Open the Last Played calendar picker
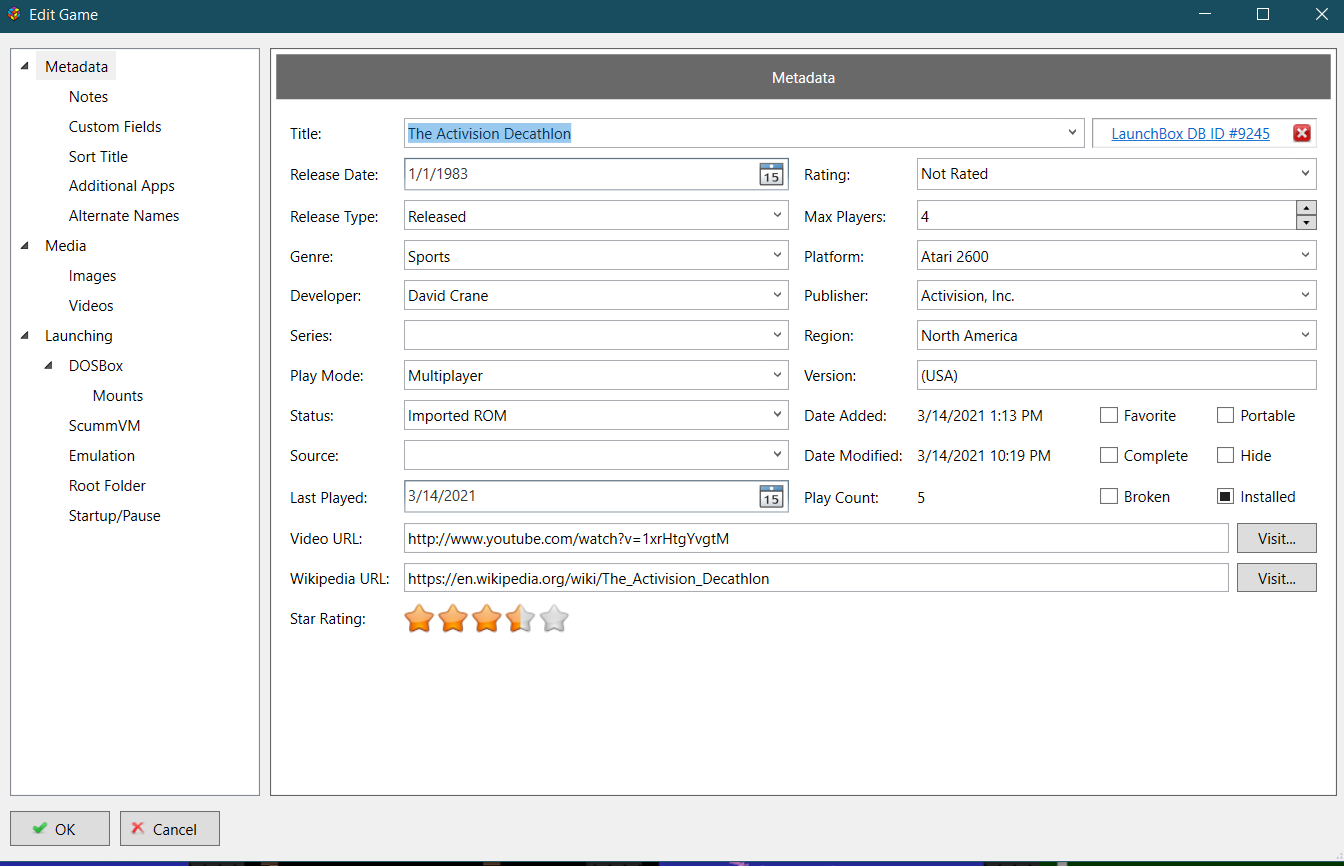This screenshot has width=1344, height=866. 771,496
